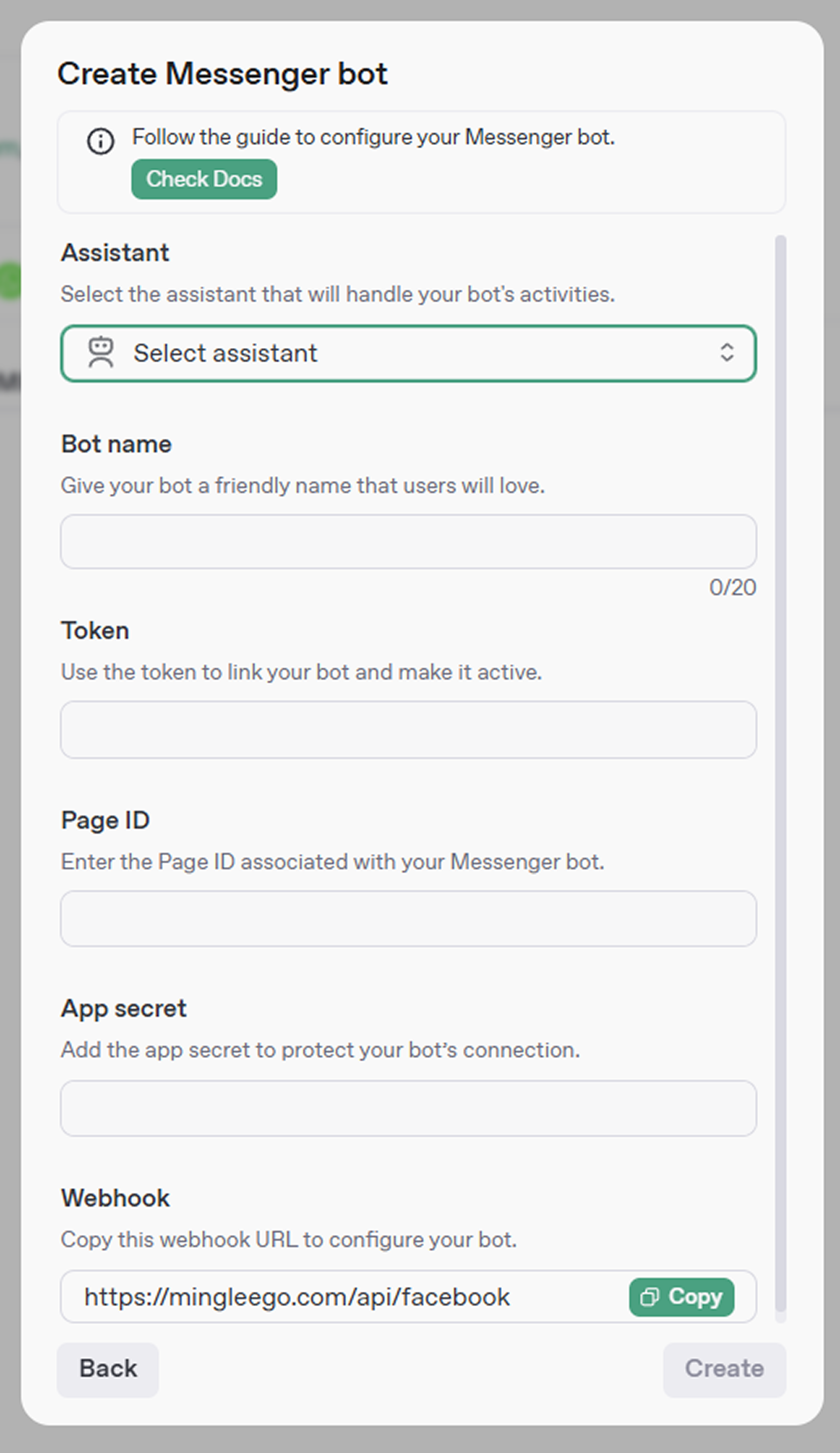Click 'Copy this webhook URL' description text
Image resolution: width=840 pixels, height=1453 pixels.
click(289, 1239)
